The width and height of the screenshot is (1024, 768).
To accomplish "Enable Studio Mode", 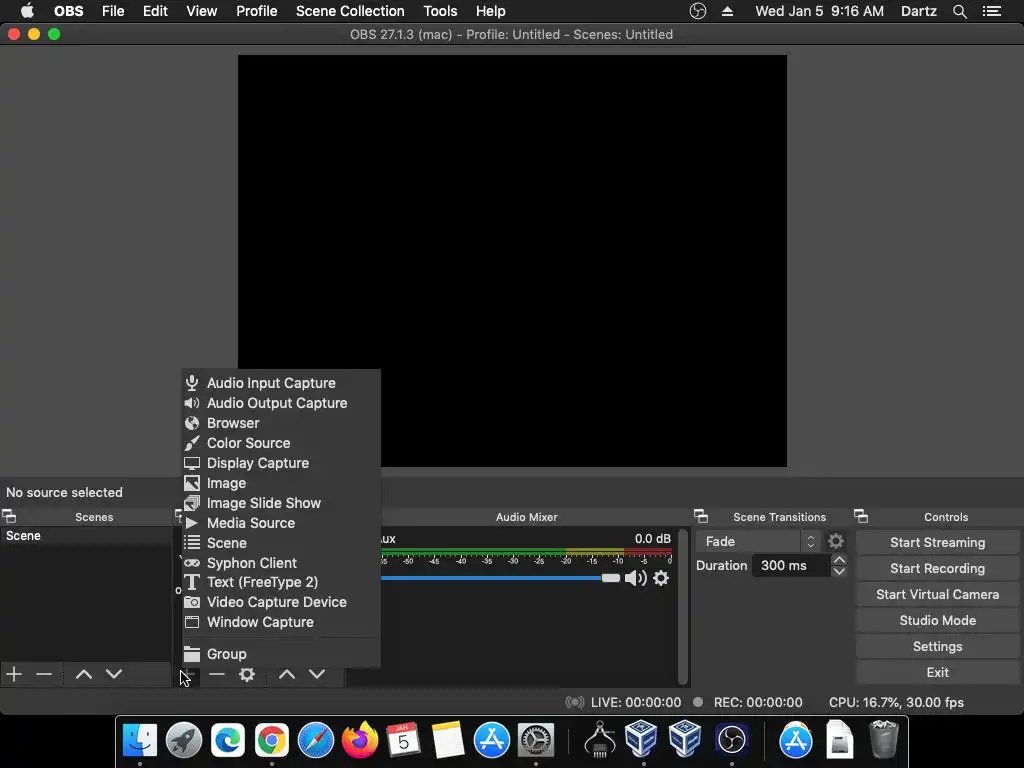I will pyautogui.click(x=937, y=620).
